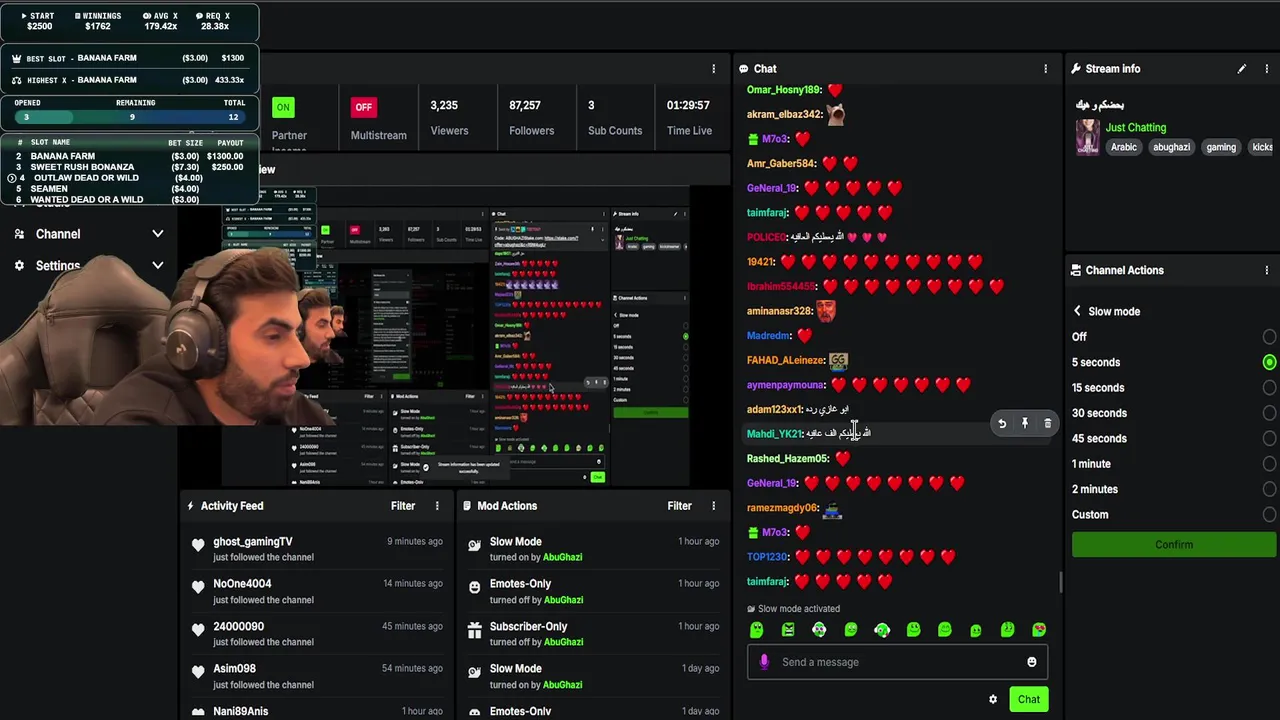Open Channel Actions panel options menu

(x=1267, y=270)
